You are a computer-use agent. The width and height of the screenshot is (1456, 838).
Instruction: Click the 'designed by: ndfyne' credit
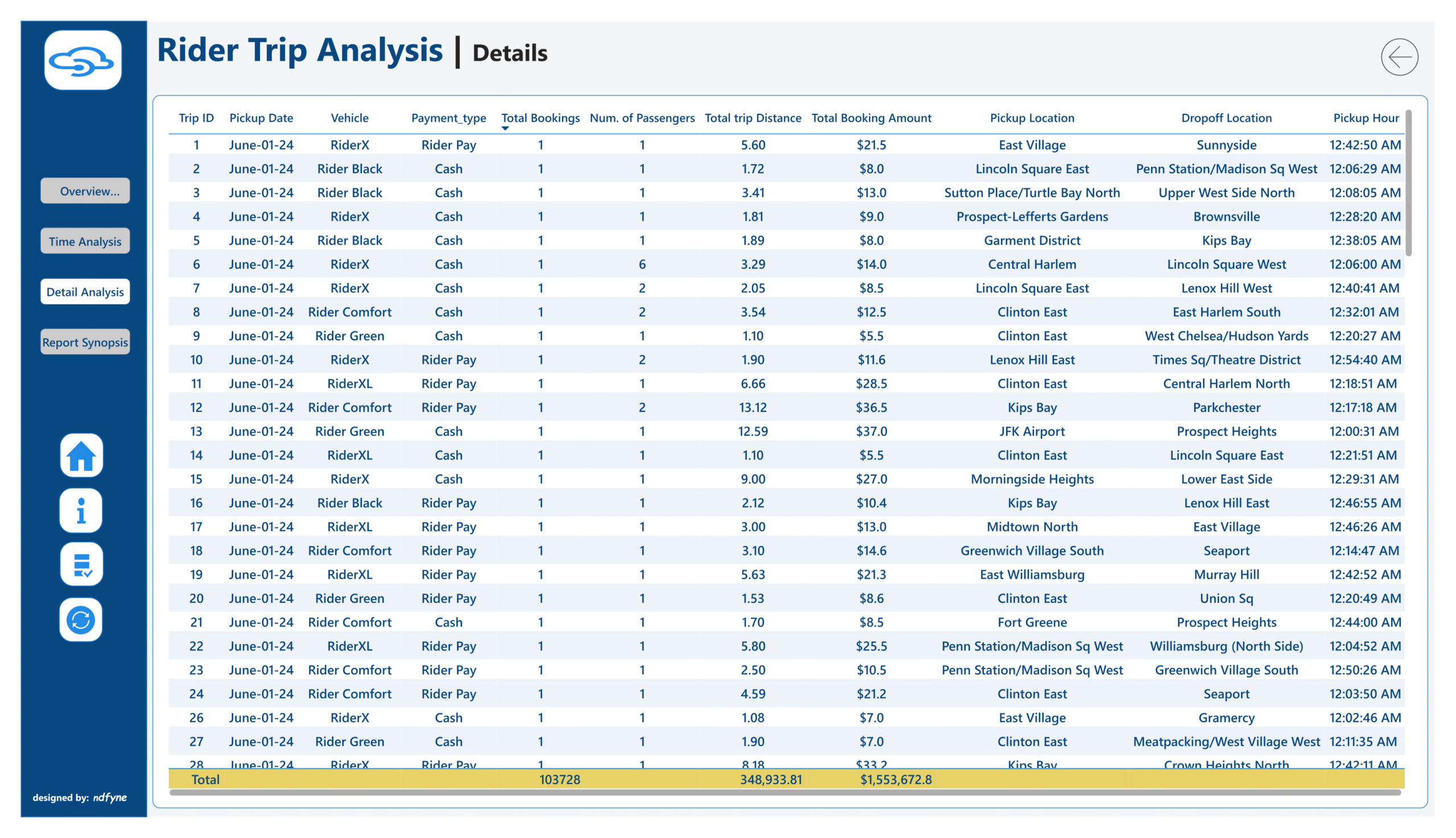[x=80, y=798]
